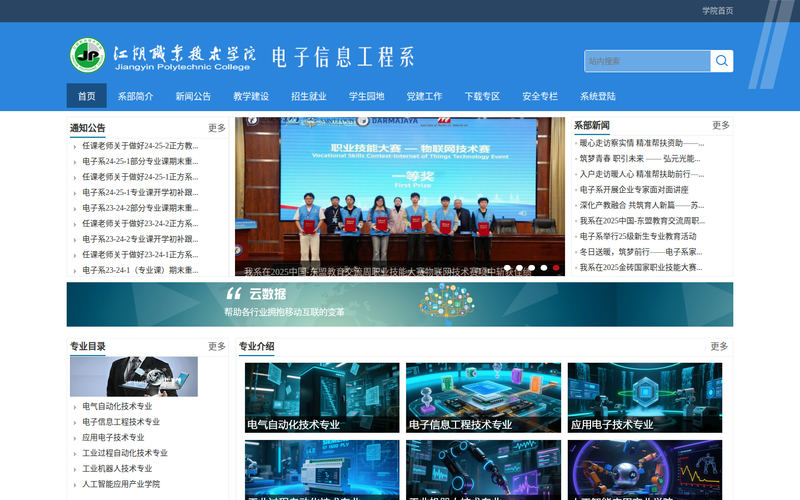800x500 pixels.
Task: Open notice 任课老师关于做好24-25-2正方教...
Action: 140,146
